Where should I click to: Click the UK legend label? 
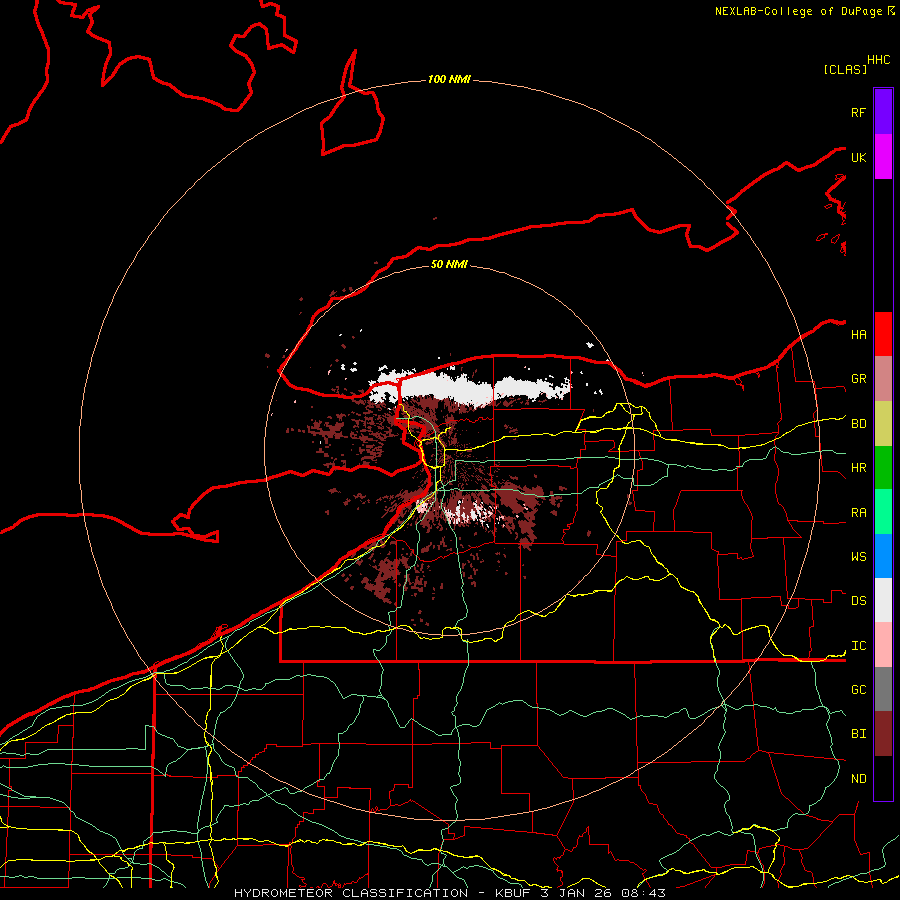click(858, 157)
